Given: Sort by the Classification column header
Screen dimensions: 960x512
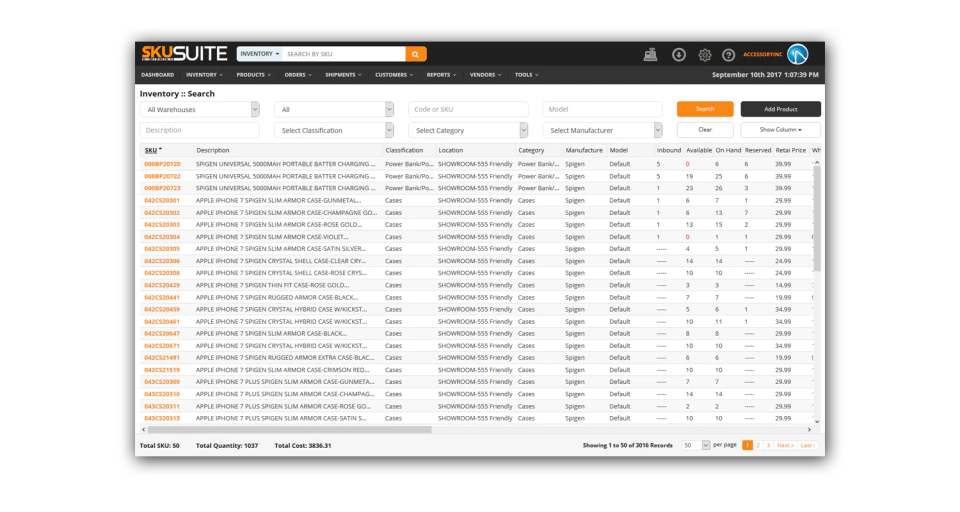Looking at the screenshot, I should tap(404, 150).
